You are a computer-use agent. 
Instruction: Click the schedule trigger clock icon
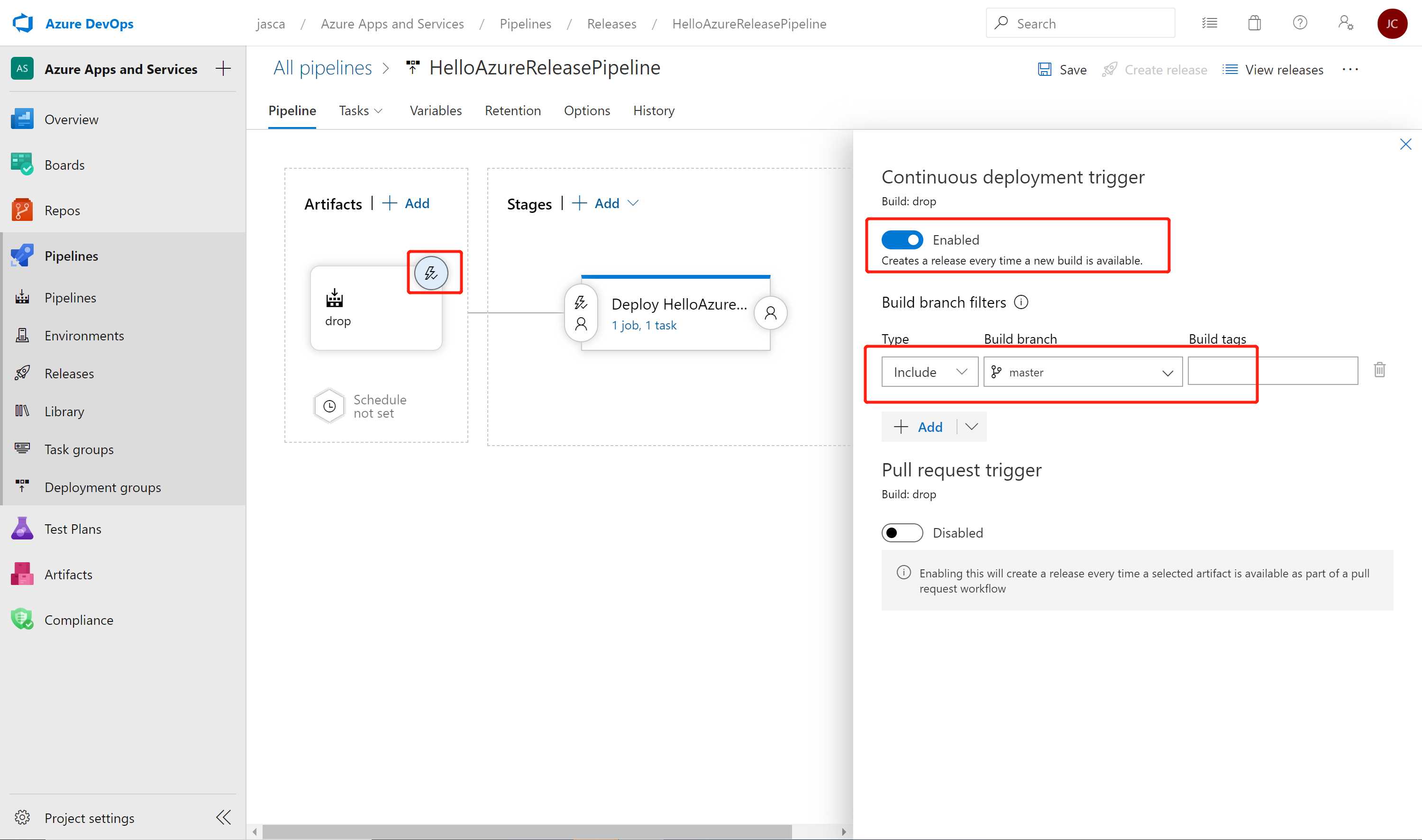coord(330,405)
